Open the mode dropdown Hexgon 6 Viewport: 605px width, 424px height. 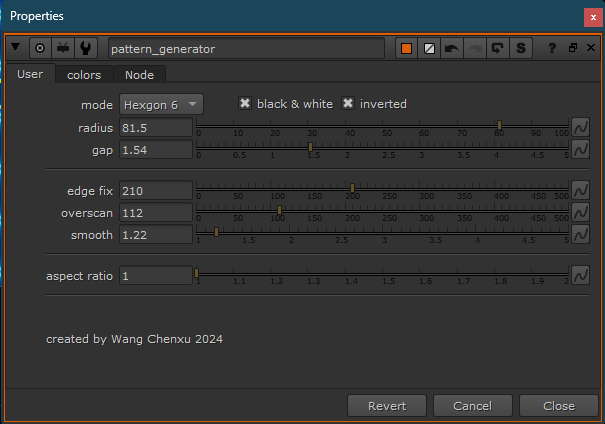pos(161,104)
